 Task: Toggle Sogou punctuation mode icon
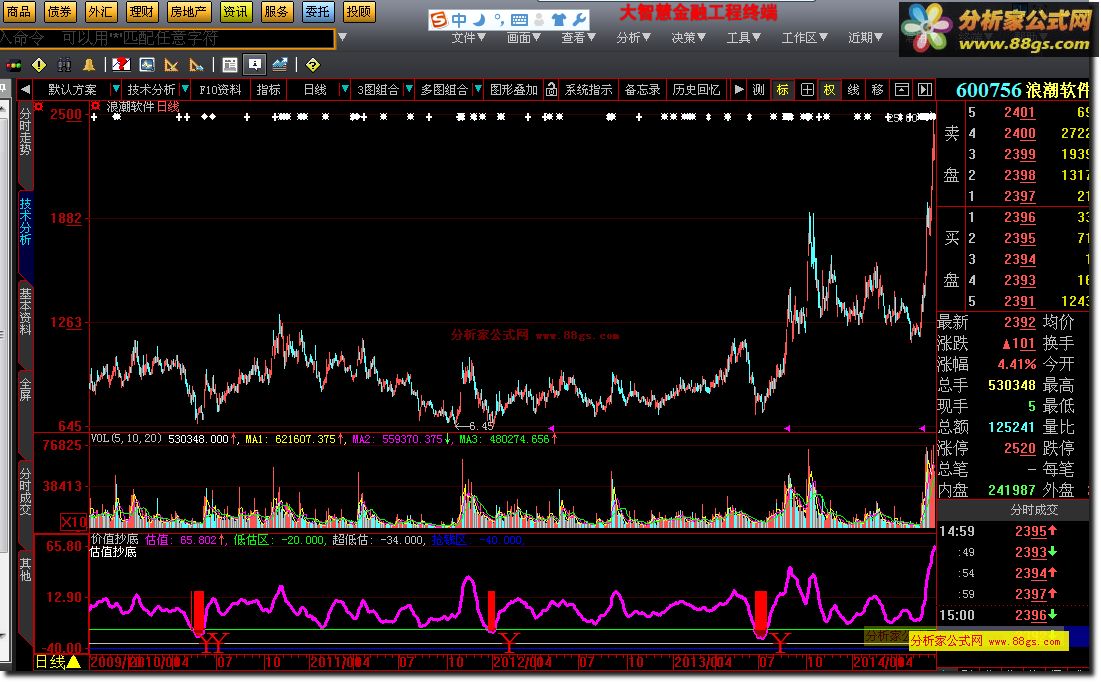tap(499, 20)
